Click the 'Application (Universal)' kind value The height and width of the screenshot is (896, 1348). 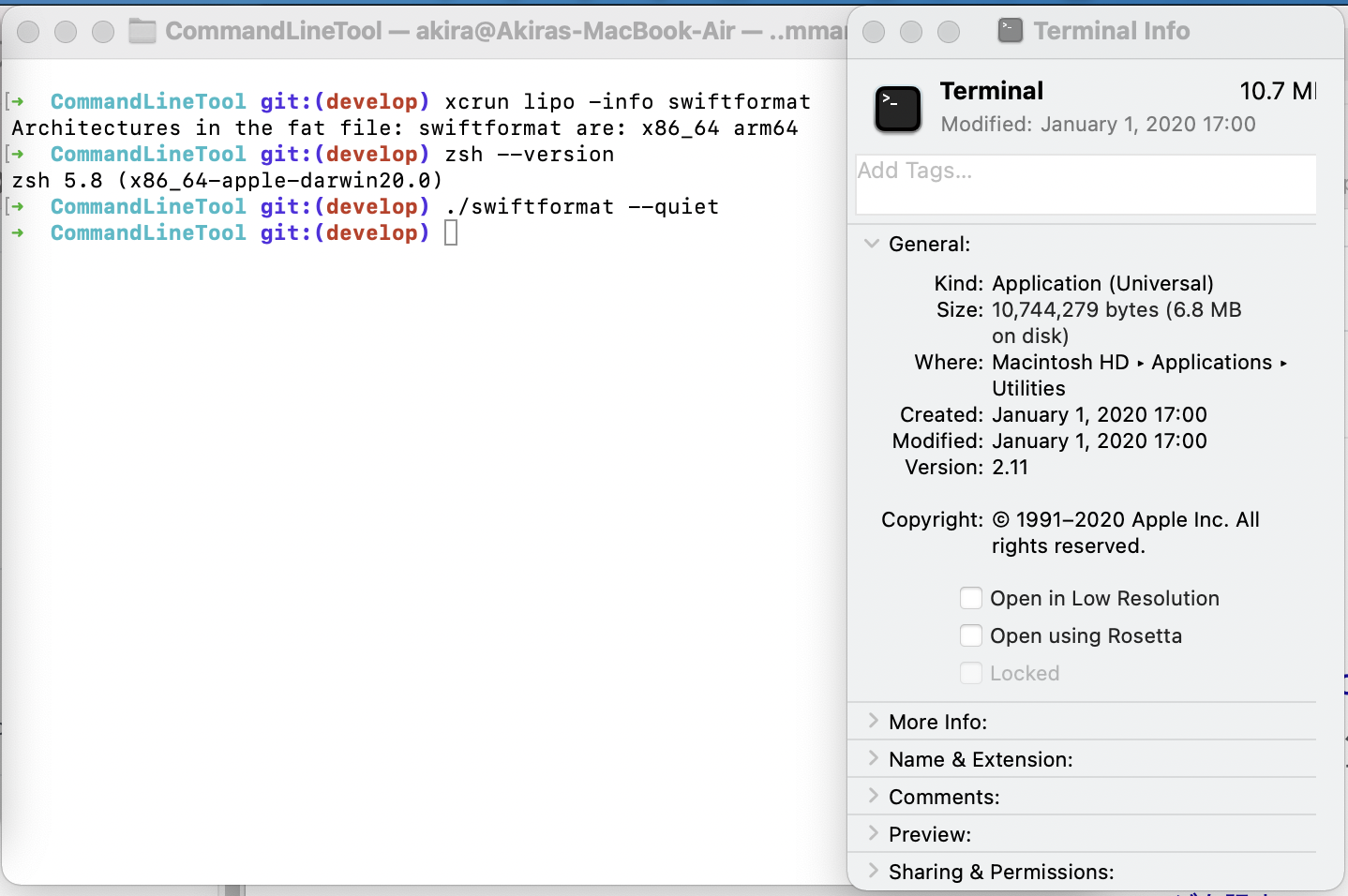pyautogui.click(x=1102, y=283)
